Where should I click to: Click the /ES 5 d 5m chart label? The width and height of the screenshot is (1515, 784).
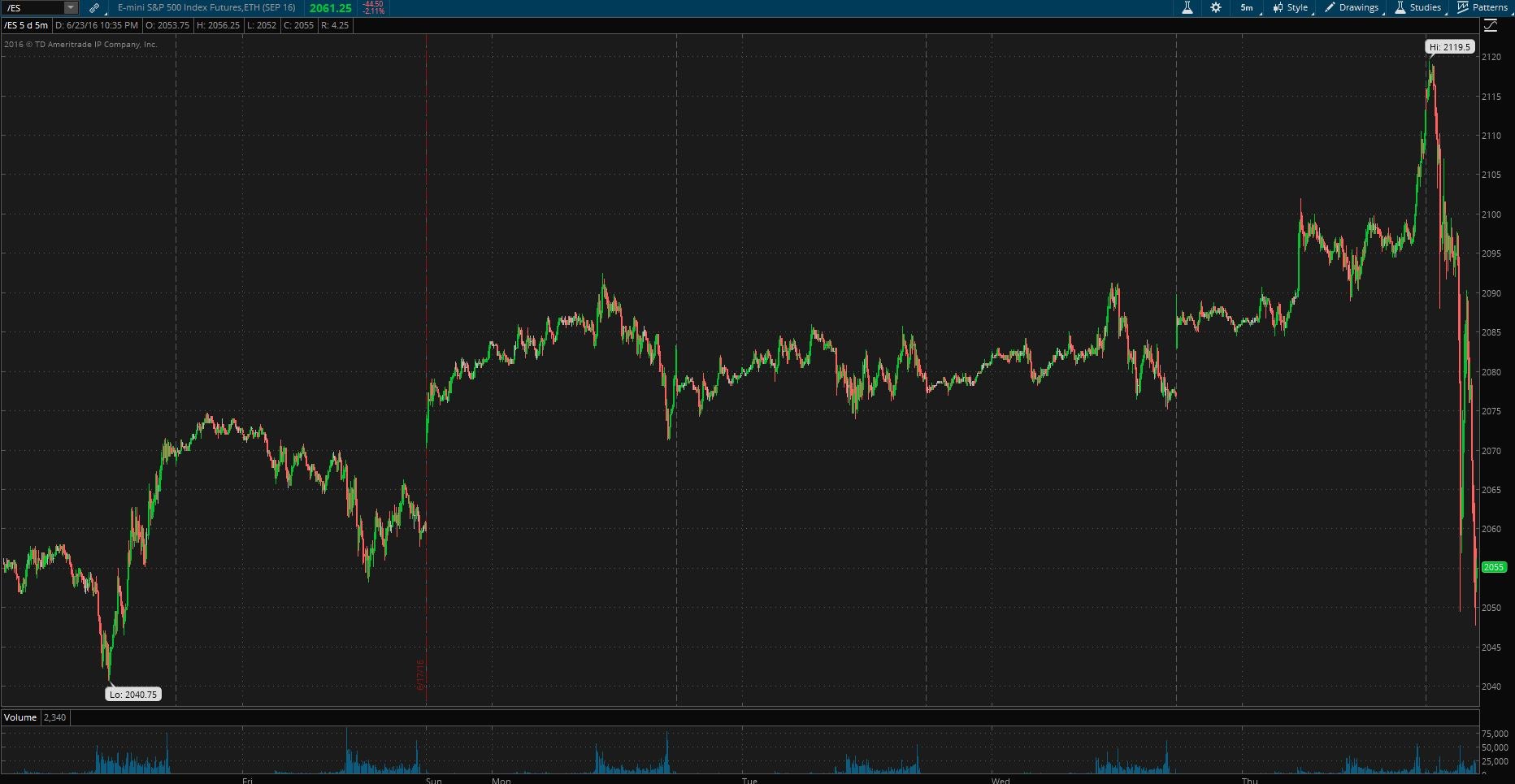coord(26,25)
